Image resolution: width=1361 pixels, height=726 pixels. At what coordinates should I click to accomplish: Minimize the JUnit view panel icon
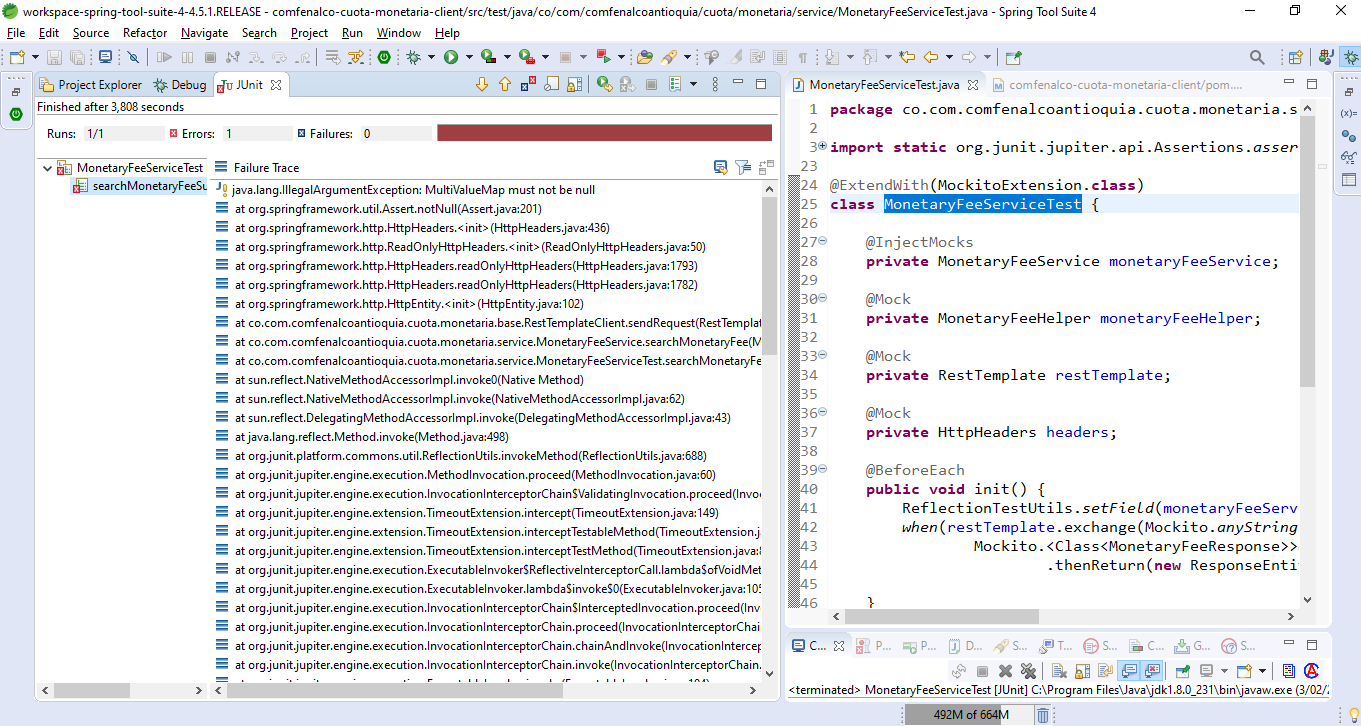[x=738, y=84]
